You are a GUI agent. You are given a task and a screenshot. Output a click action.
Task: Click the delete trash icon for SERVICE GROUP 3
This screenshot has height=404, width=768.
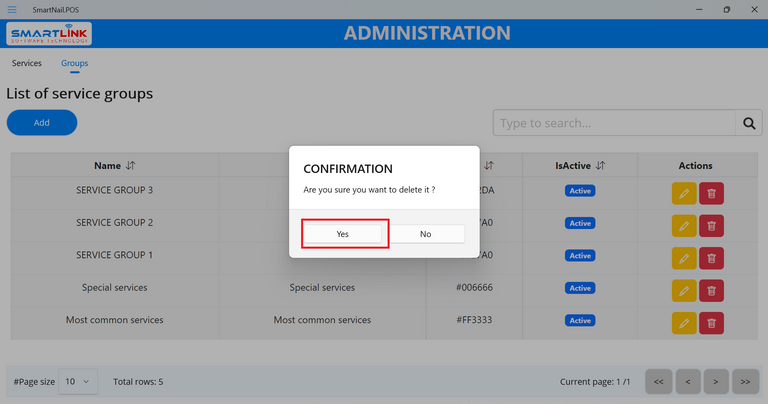pos(711,194)
